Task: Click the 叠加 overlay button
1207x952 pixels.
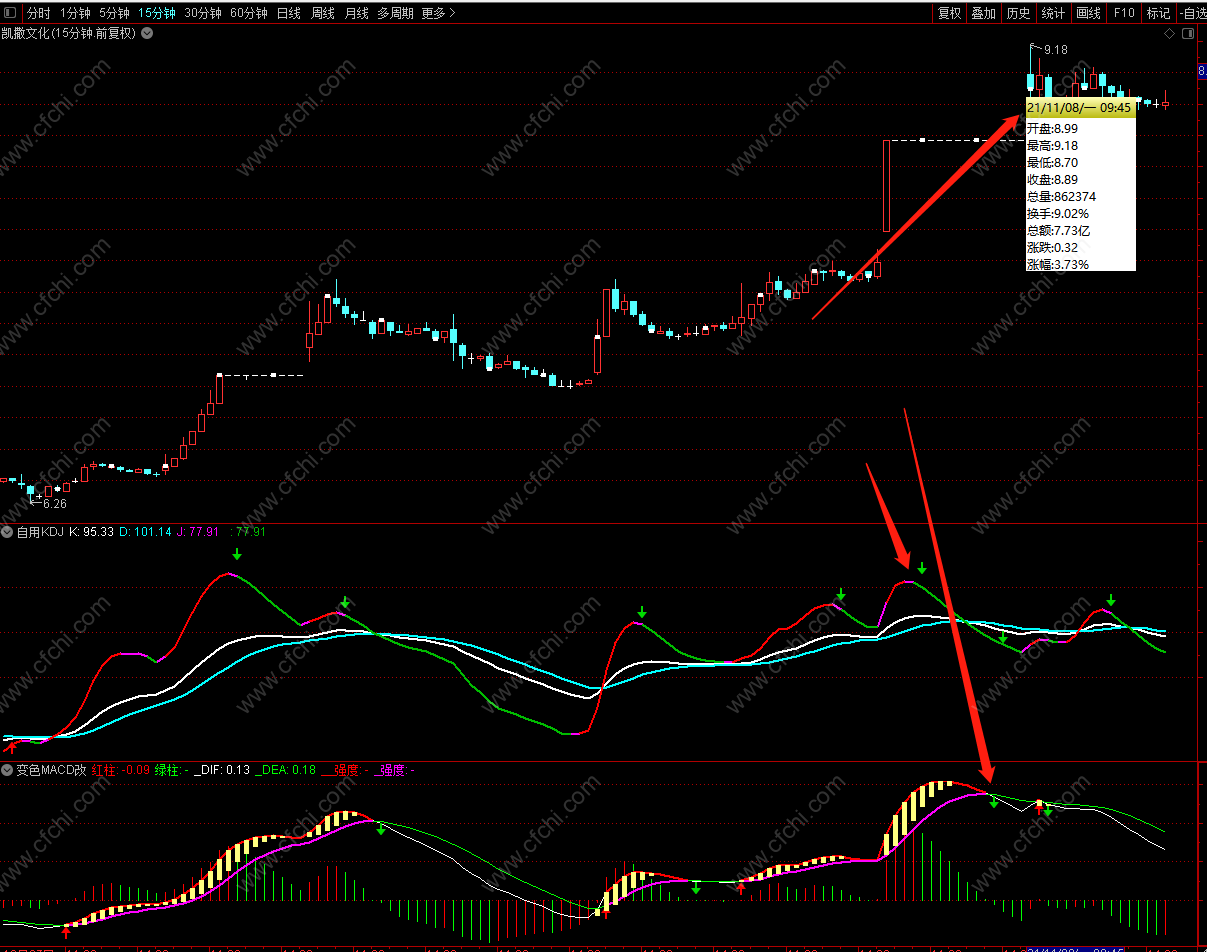Action: coord(984,13)
